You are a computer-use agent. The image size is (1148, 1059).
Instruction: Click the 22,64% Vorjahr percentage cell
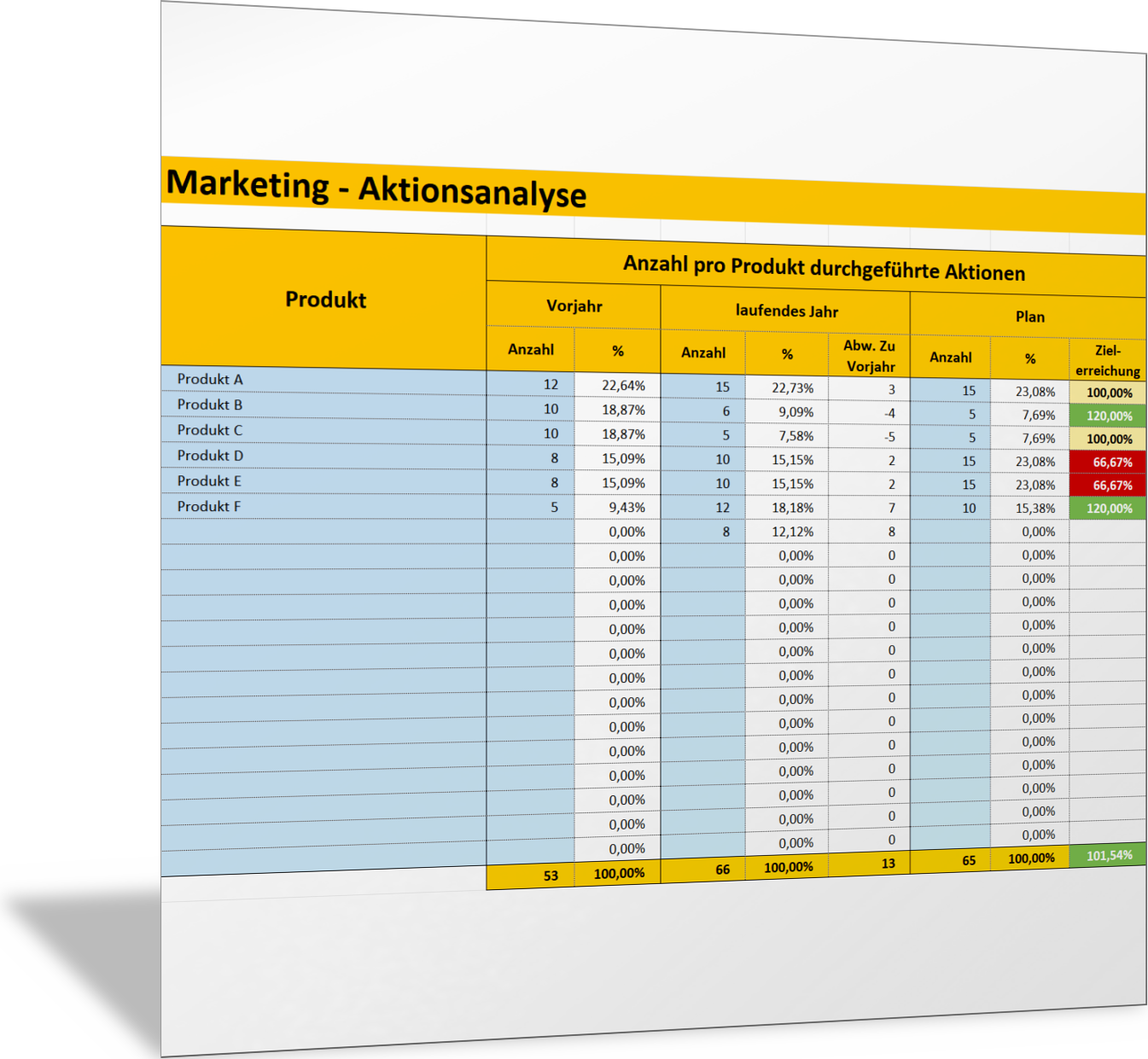coord(618,386)
